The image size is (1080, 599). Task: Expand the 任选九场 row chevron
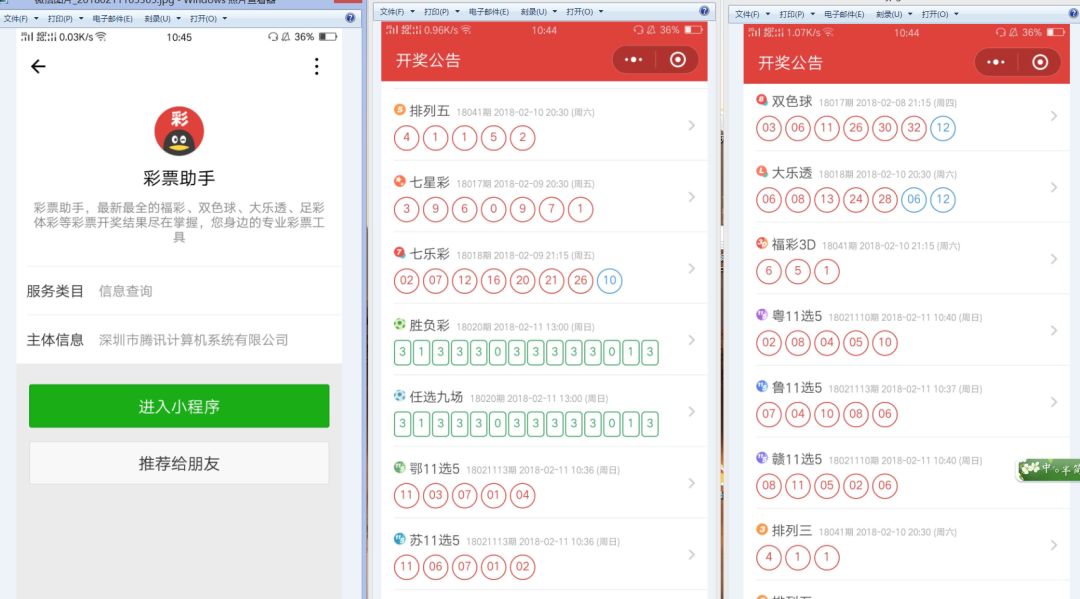point(692,412)
